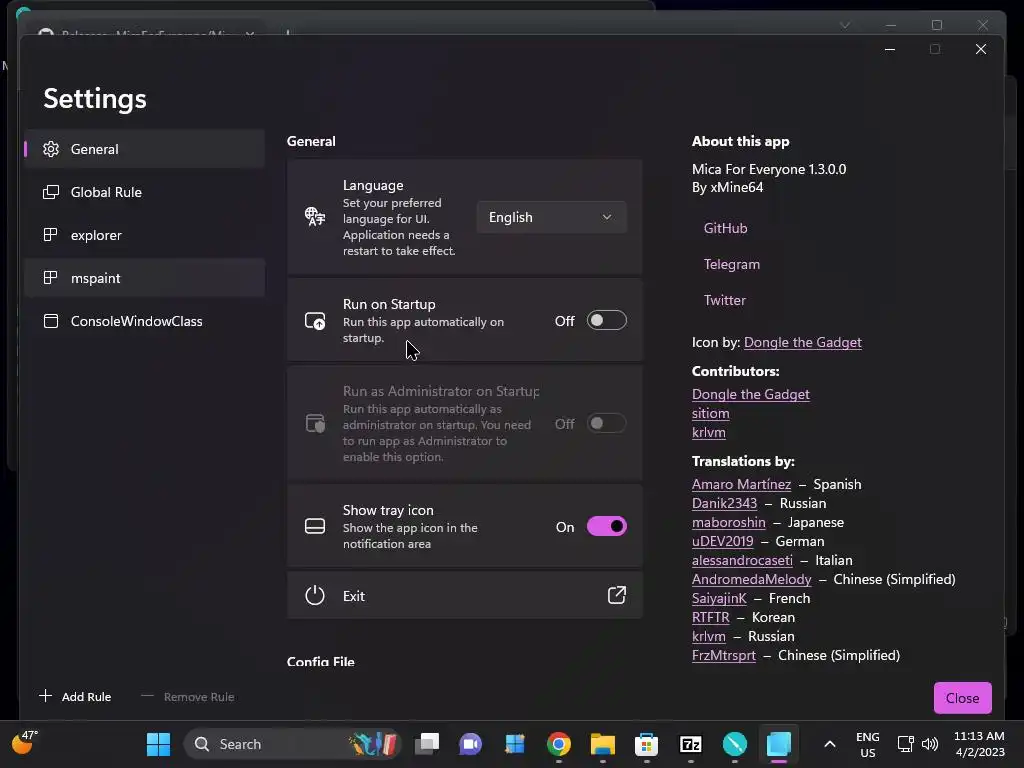Open Dongle the Gadget icon credit link
This screenshot has height=768, width=1024.
[803, 342]
